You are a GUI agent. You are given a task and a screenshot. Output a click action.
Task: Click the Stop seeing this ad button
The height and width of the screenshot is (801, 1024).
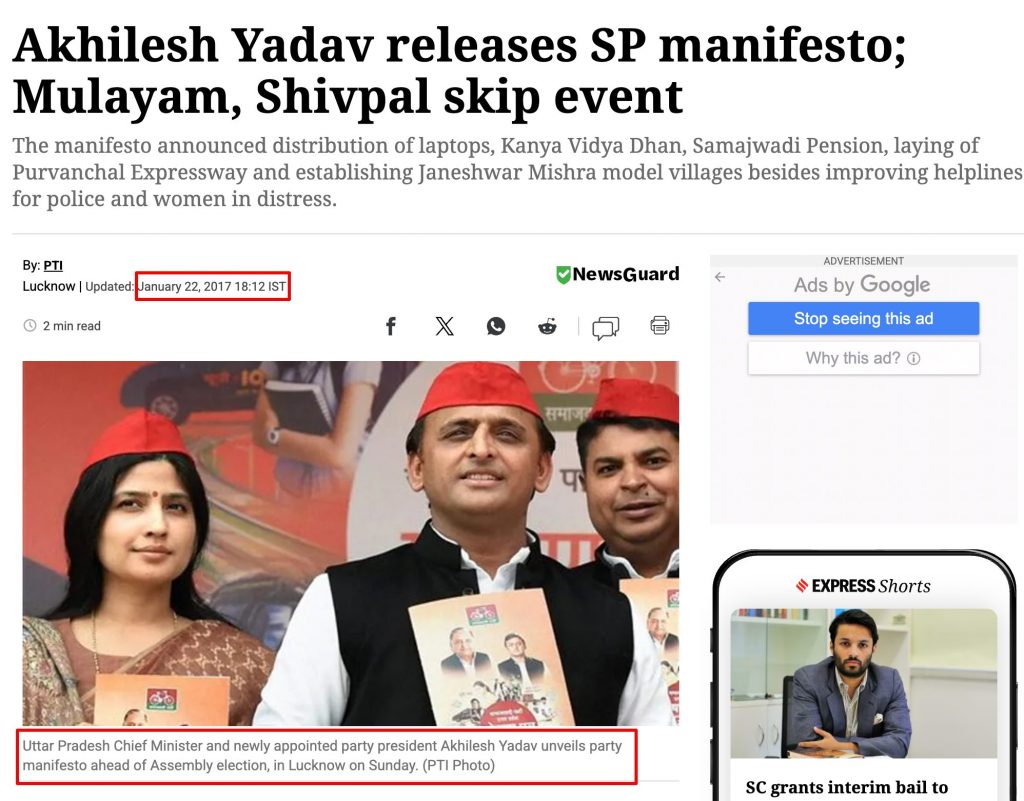pyautogui.click(x=863, y=319)
